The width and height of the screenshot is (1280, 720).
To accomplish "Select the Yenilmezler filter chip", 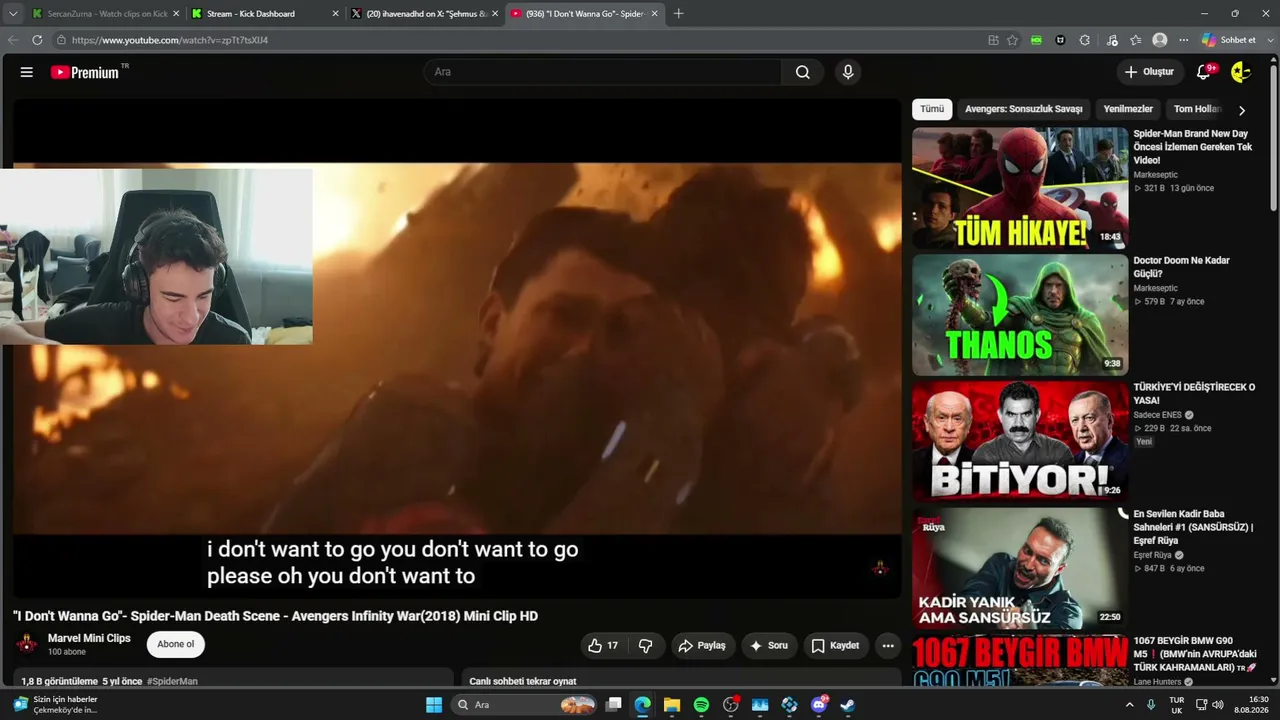I will pos(1128,109).
